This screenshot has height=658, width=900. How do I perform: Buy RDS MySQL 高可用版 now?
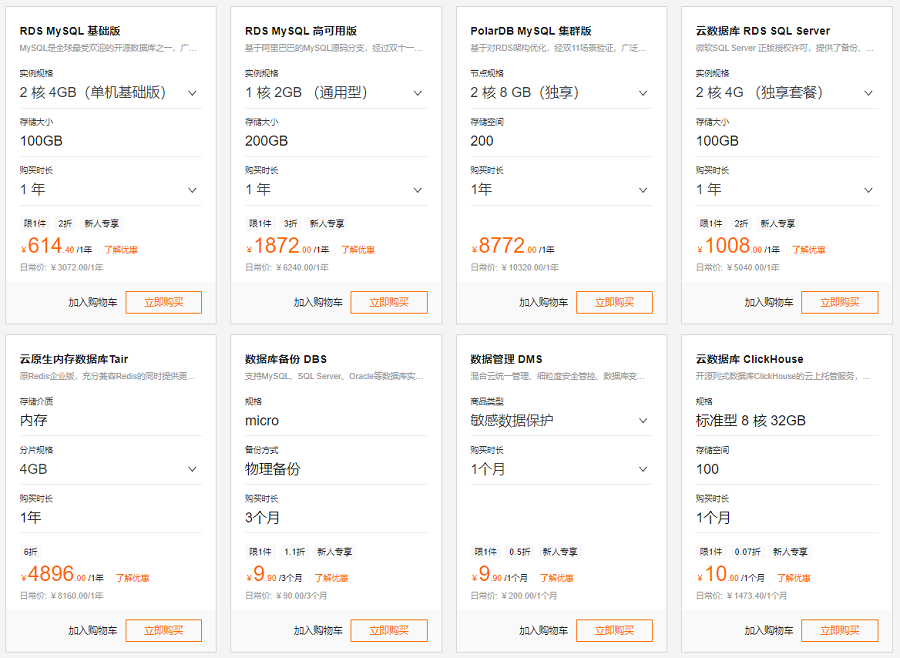[x=389, y=303]
